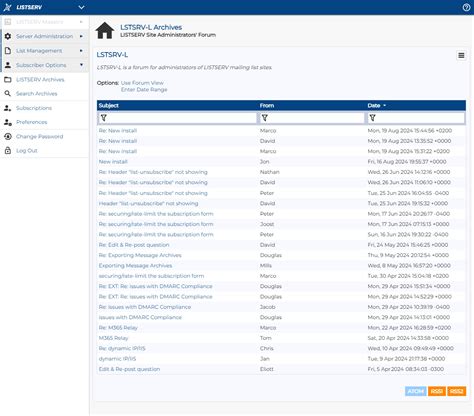Toggle the Date column sort arrow
The width and height of the screenshot is (474, 416).
[x=384, y=106]
